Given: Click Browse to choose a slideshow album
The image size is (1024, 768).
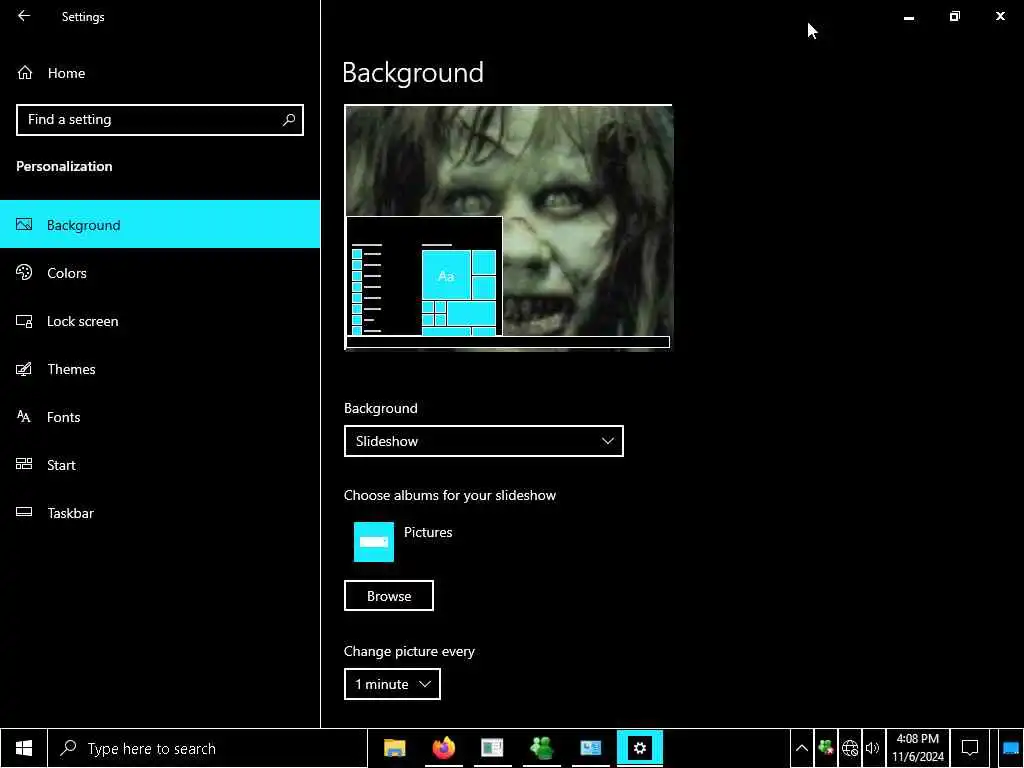Looking at the screenshot, I should pyautogui.click(x=389, y=596).
